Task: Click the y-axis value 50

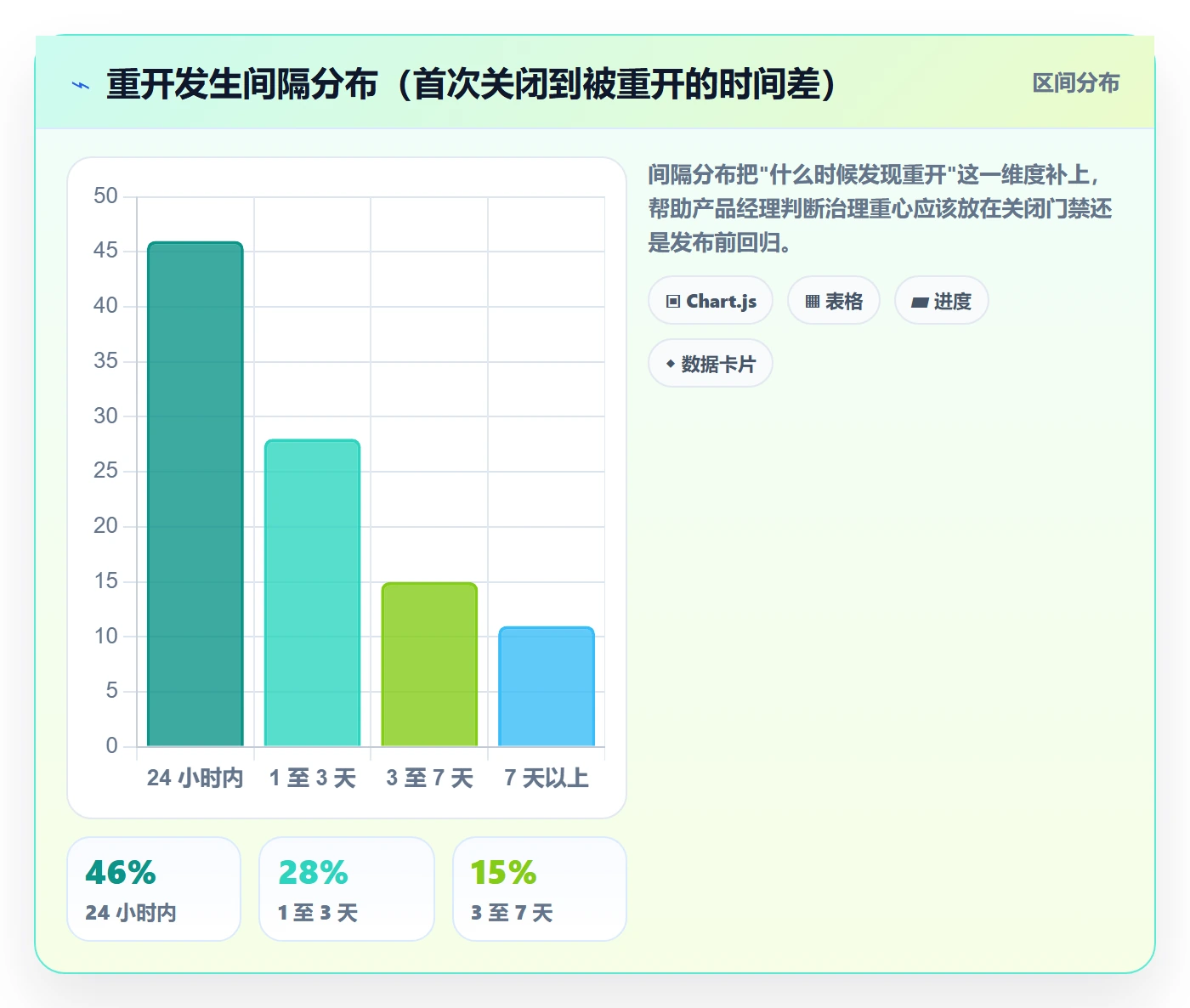Action: [105, 196]
